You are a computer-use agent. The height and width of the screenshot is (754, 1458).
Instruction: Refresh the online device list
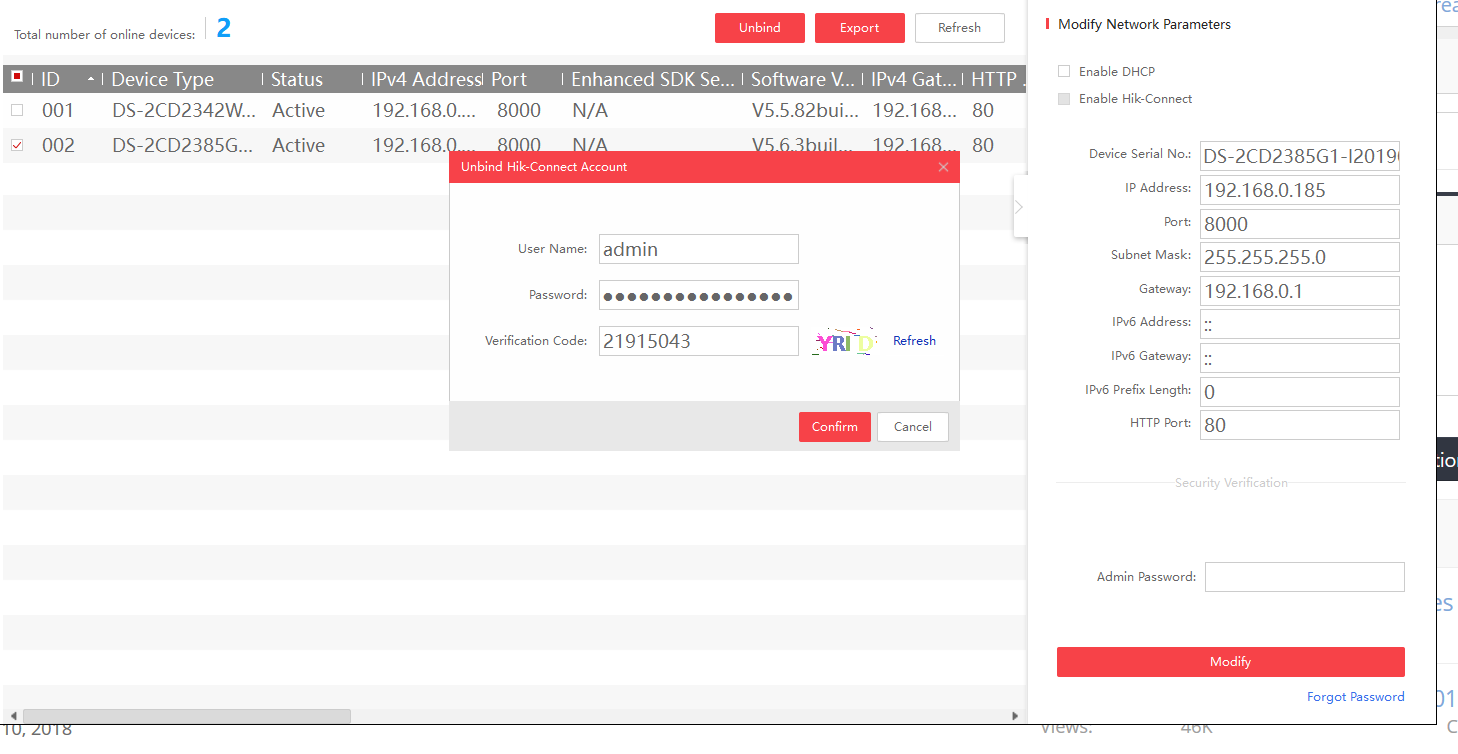pyautogui.click(x=959, y=28)
